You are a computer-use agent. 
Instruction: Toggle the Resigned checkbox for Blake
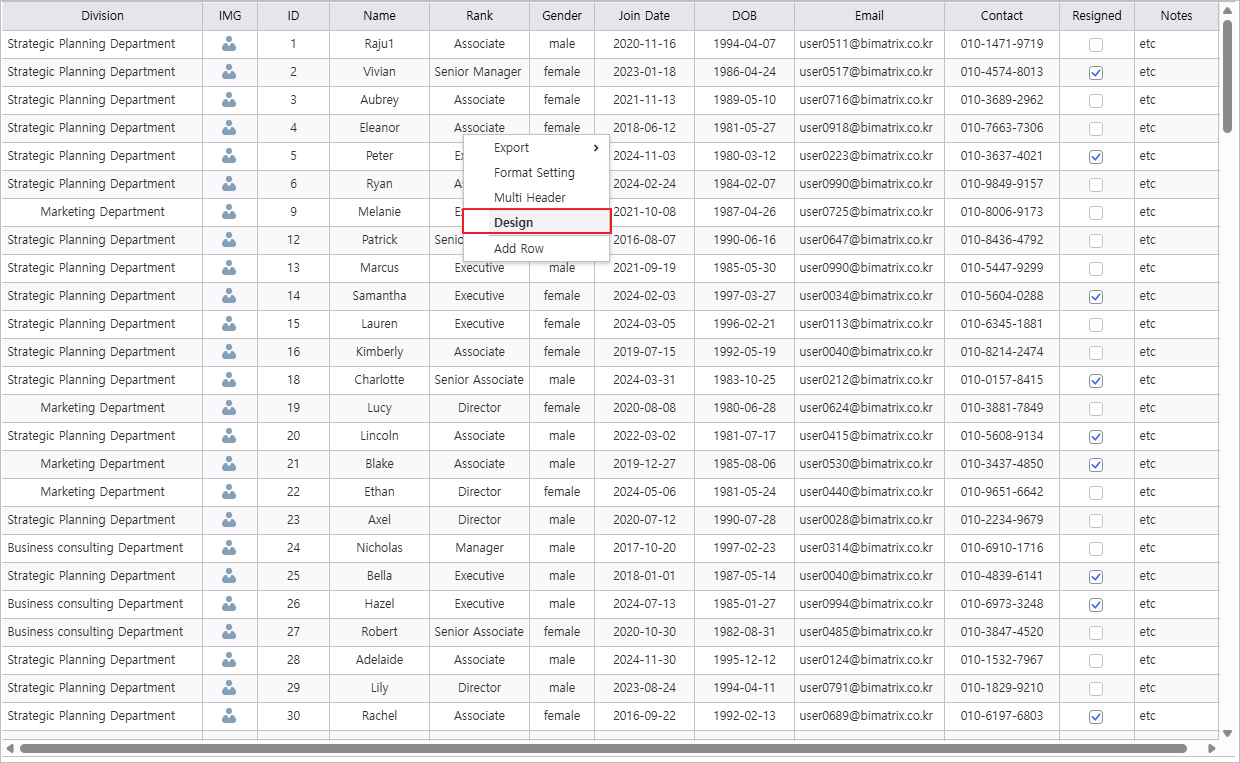(1096, 465)
